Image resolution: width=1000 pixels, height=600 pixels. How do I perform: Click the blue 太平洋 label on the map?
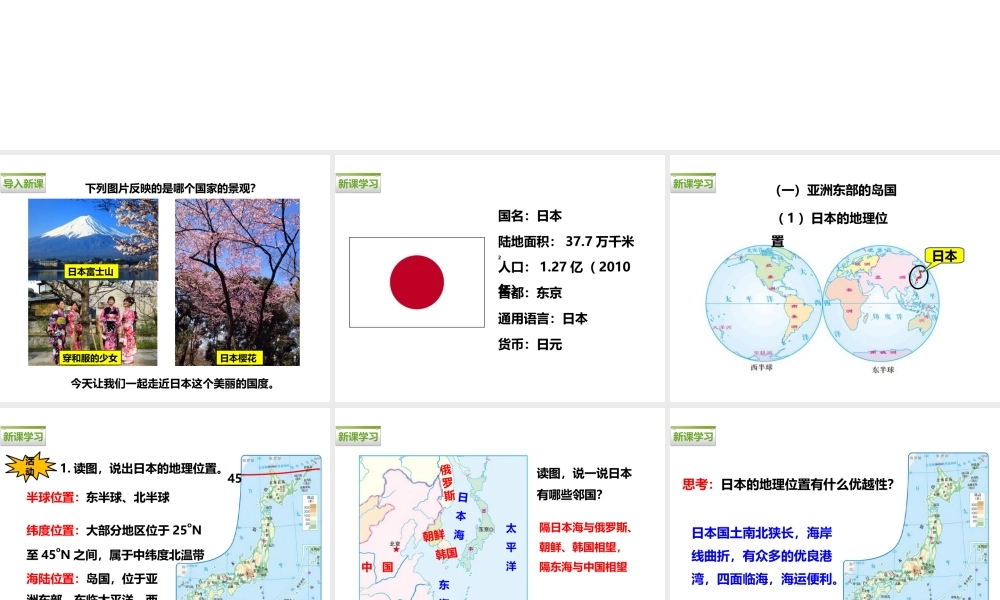pyautogui.click(x=511, y=547)
